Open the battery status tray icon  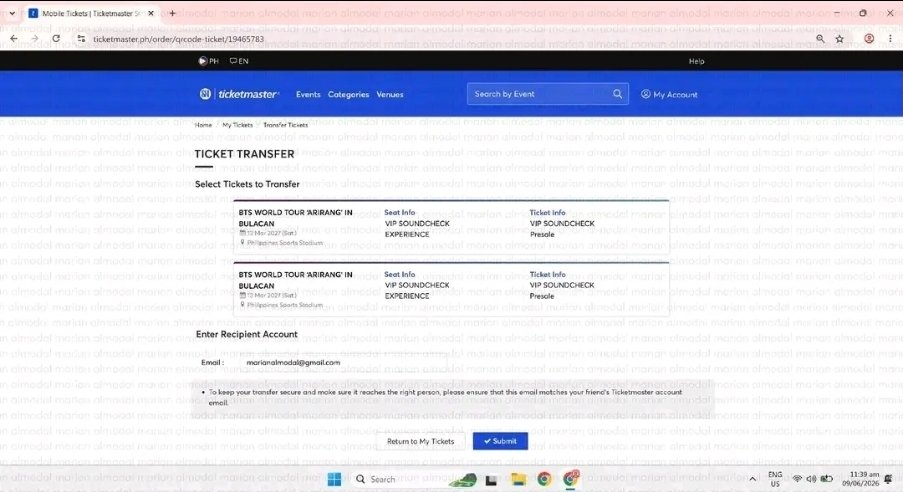pos(826,479)
